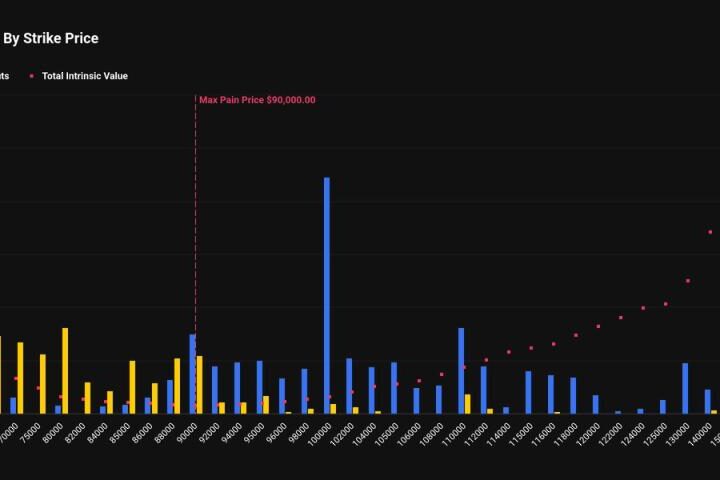Toggle the partially visible Puts legend label
720x480 pixels.
(4, 76)
